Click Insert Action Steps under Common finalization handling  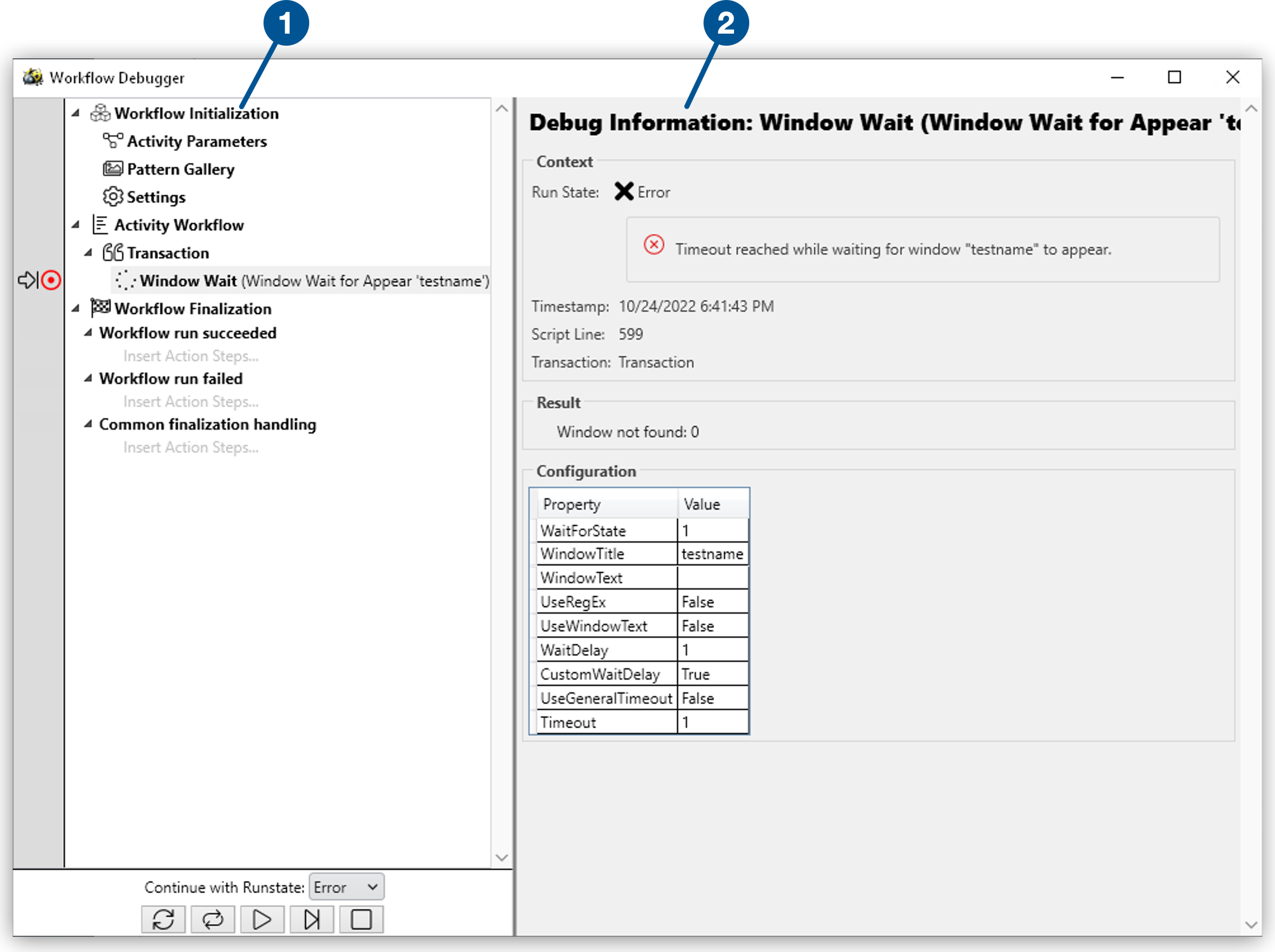[190, 447]
